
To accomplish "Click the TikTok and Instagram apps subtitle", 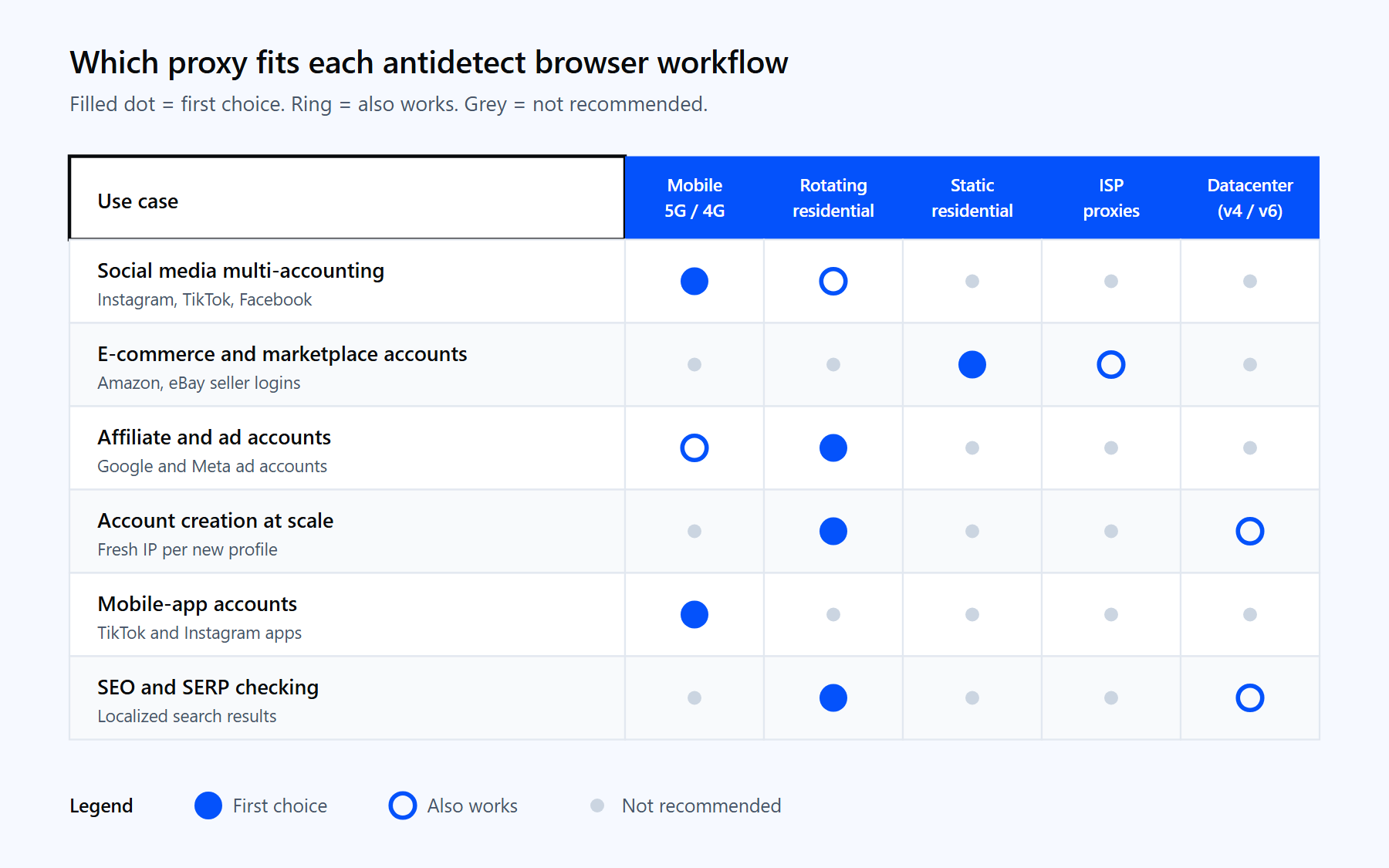I will pyautogui.click(x=200, y=633).
